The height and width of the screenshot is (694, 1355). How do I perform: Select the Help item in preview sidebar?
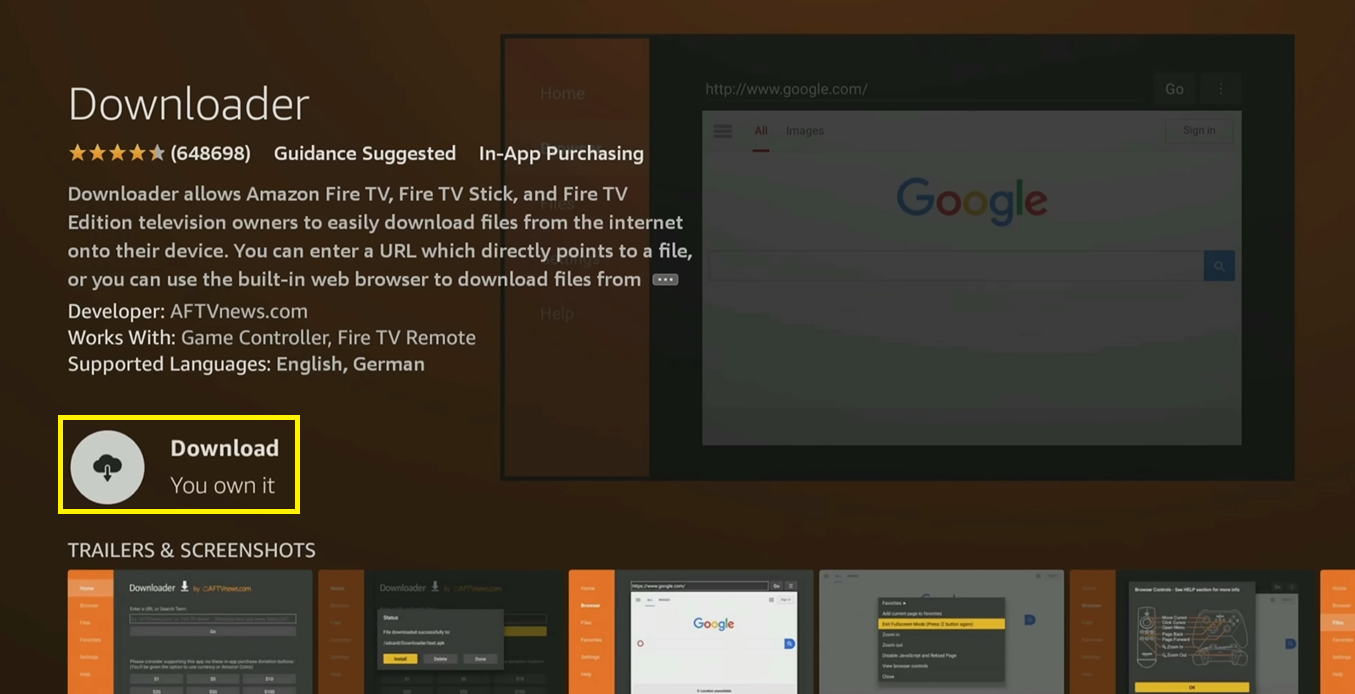(557, 314)
